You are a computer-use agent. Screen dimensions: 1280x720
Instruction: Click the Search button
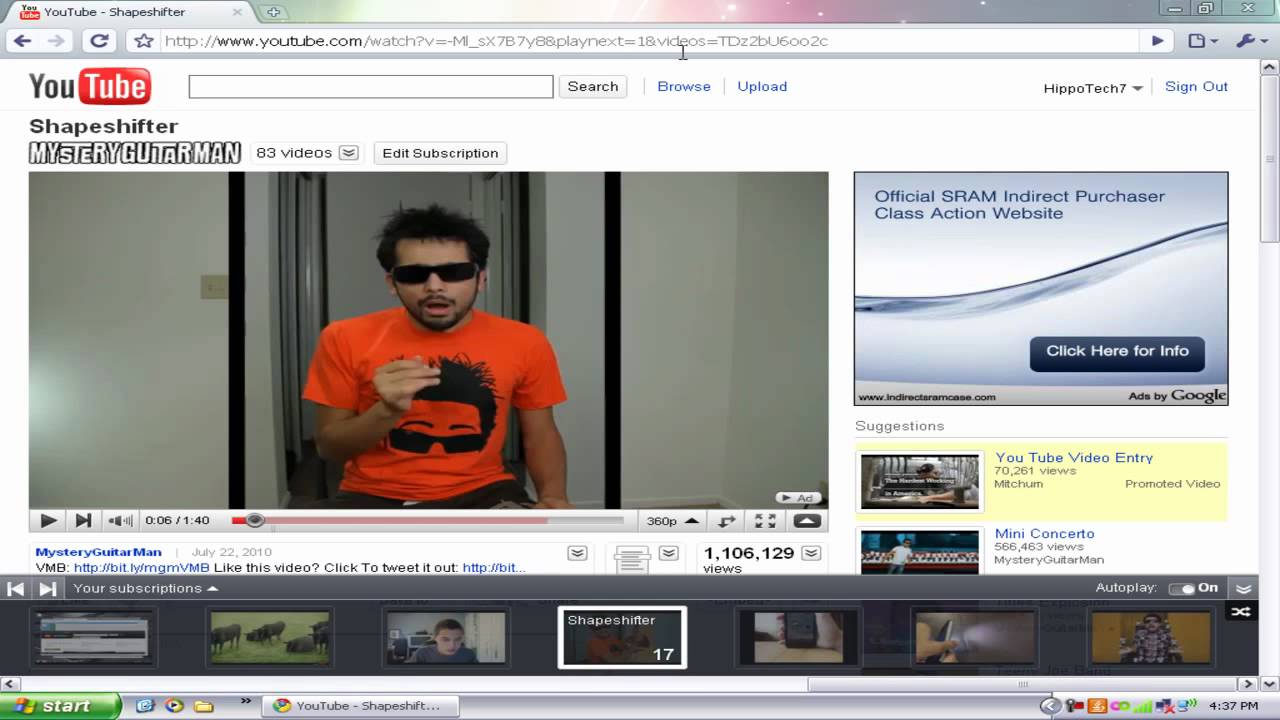tap(593, 87)
